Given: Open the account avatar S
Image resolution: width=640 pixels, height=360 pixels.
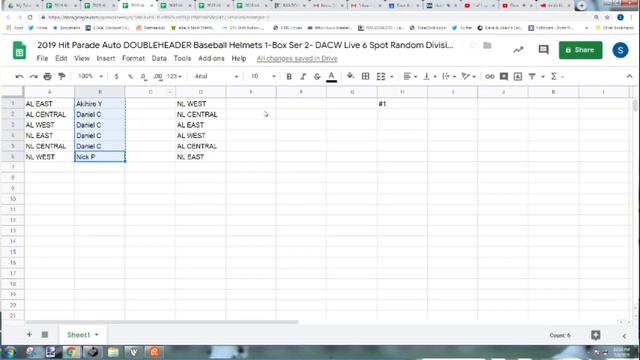Looking at the screenshot, I should click(x=620, y=50).
